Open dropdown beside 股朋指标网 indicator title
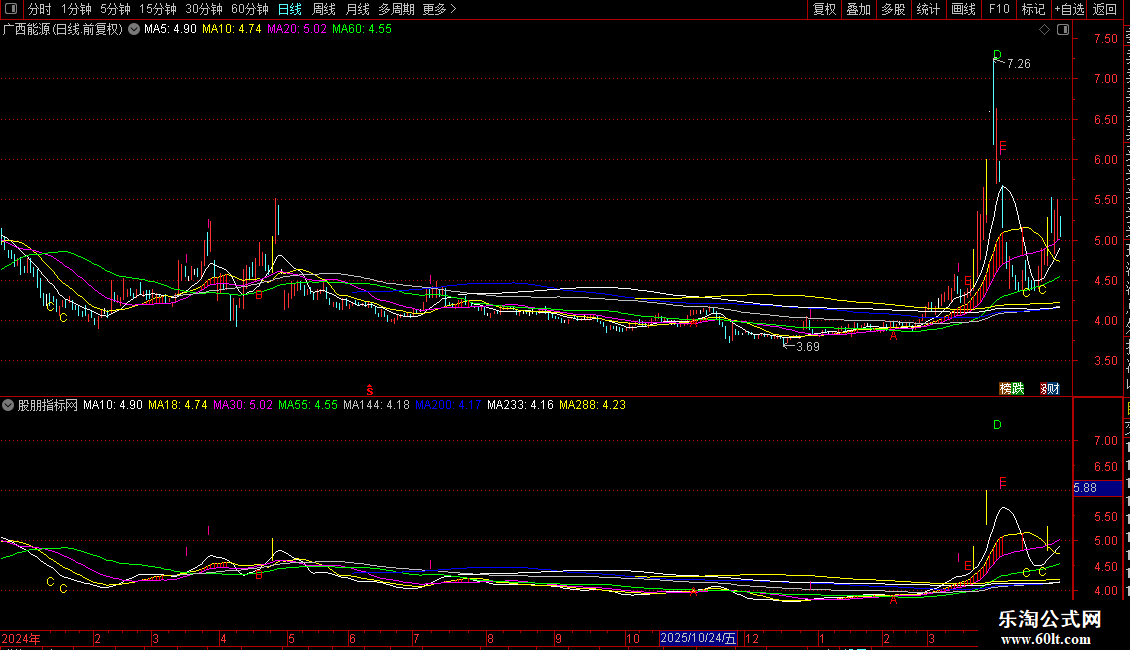 coord(8,405)
